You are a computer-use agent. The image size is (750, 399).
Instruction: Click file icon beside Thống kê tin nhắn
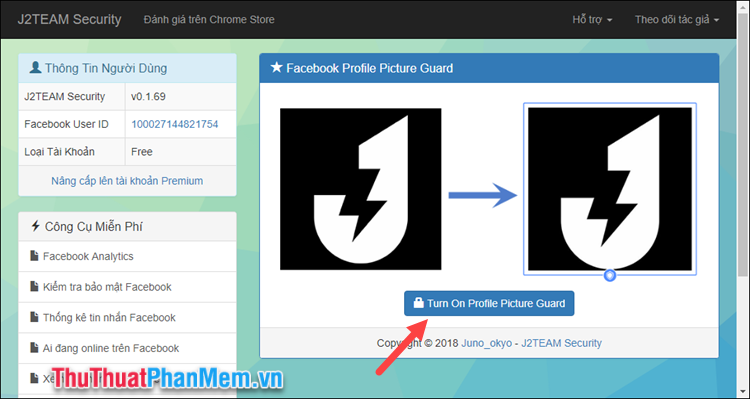click(34, 317)
